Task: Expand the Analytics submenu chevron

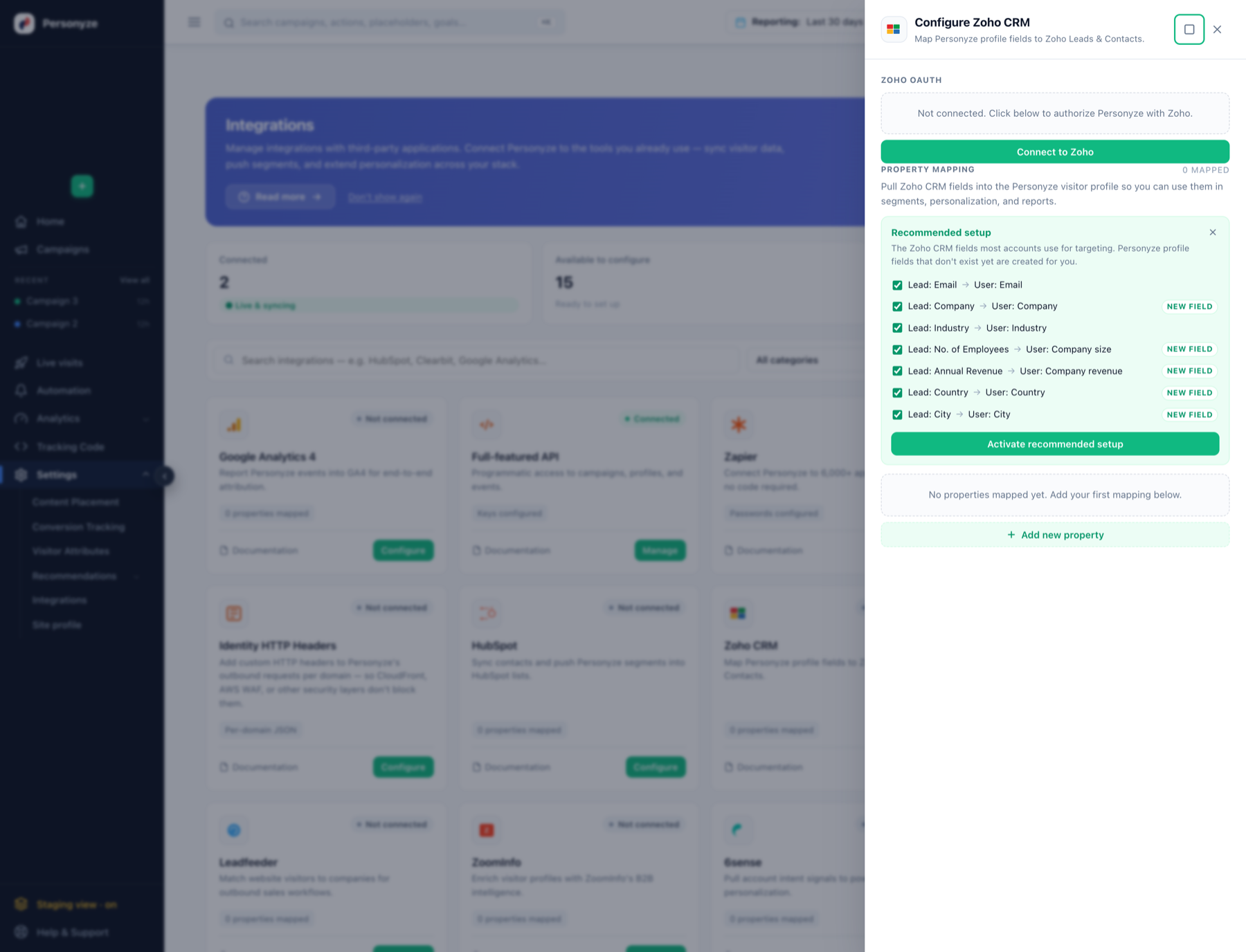Action: (145, 419)
